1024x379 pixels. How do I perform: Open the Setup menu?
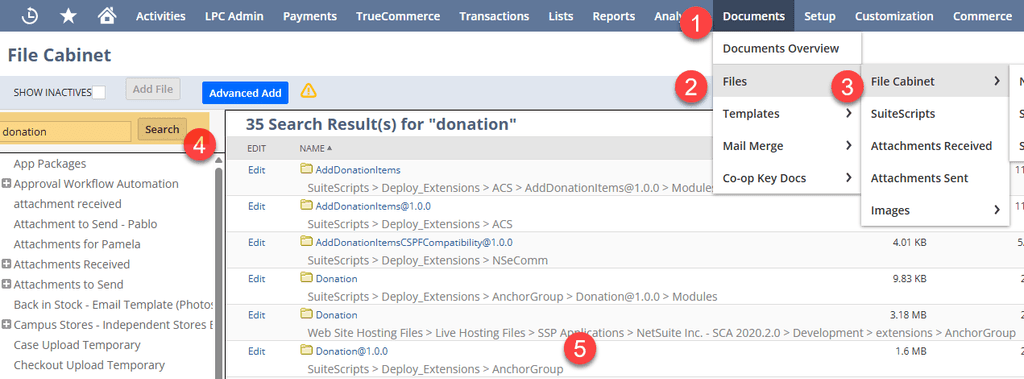(820, 16)
